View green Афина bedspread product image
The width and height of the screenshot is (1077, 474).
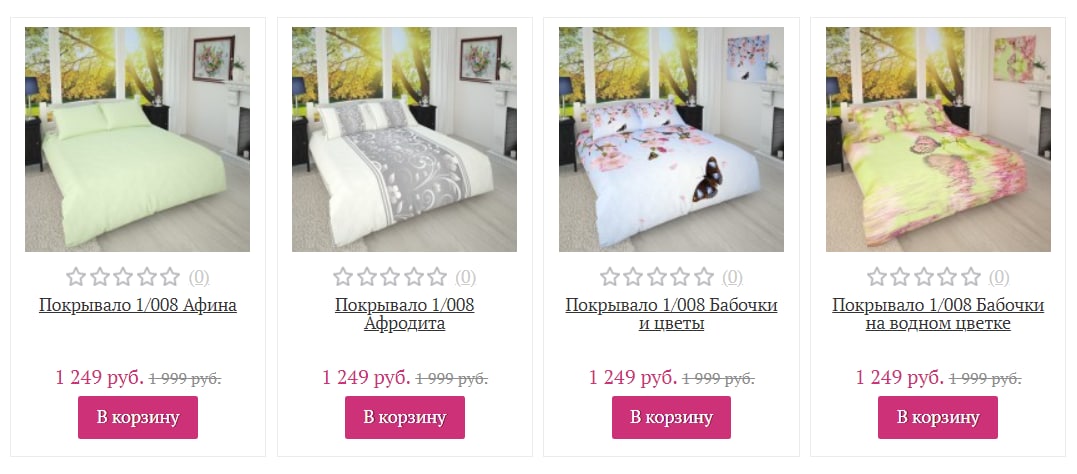point(137,139)
